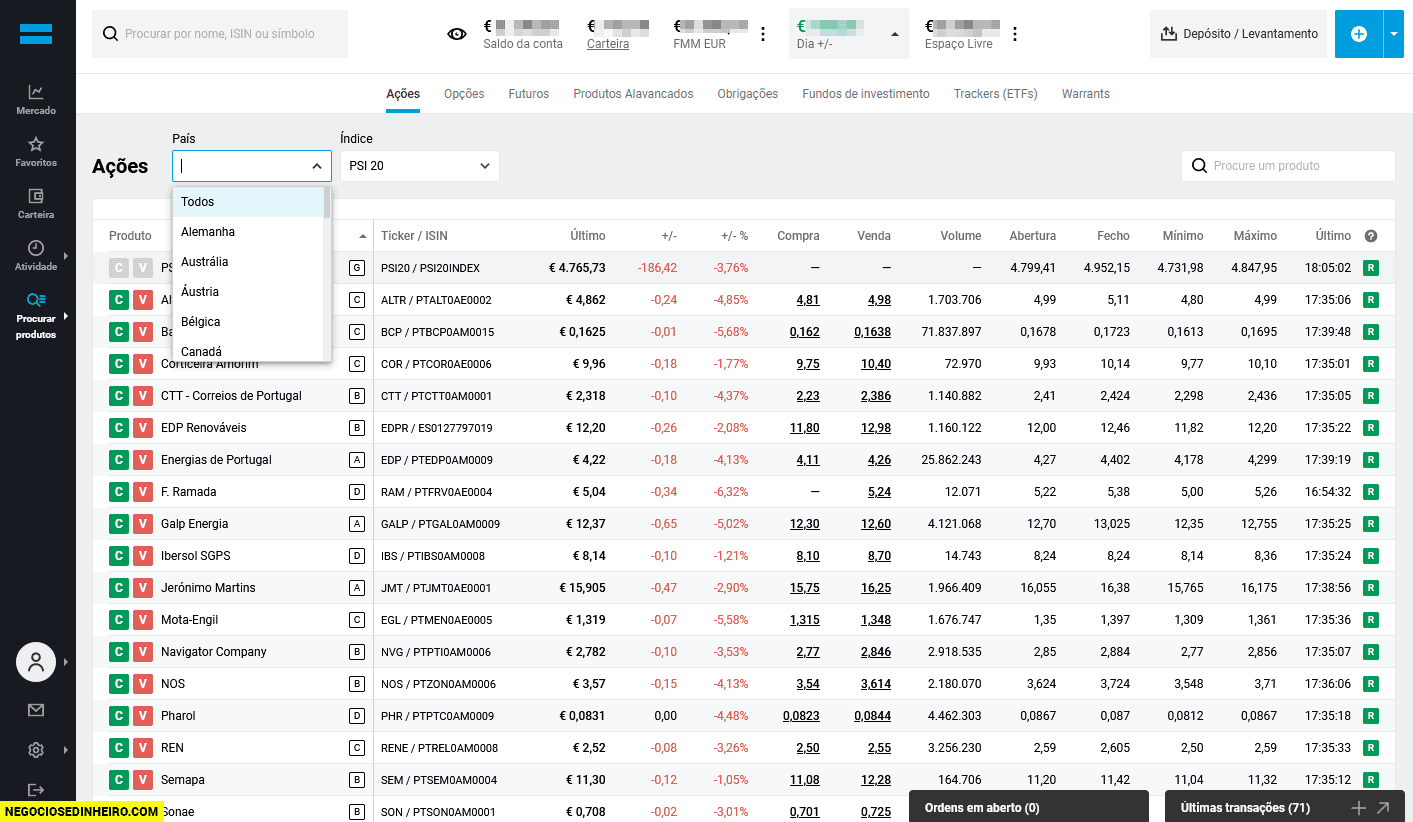Sort by the Volume column header
The height and width of the screenshot is (822, 1413).
[960, 236]
